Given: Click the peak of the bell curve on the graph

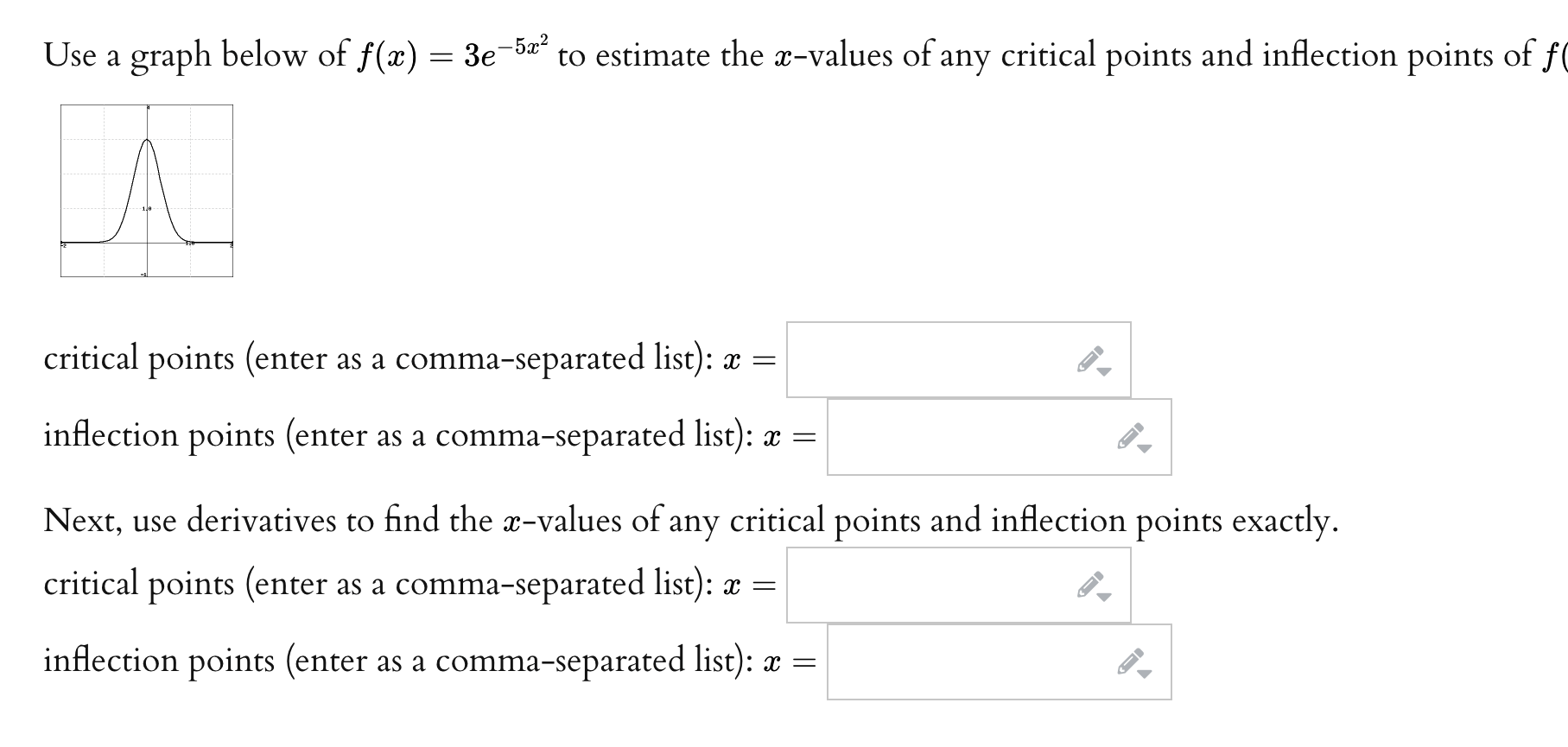Looking at the screenshot, I should point(147,140).
